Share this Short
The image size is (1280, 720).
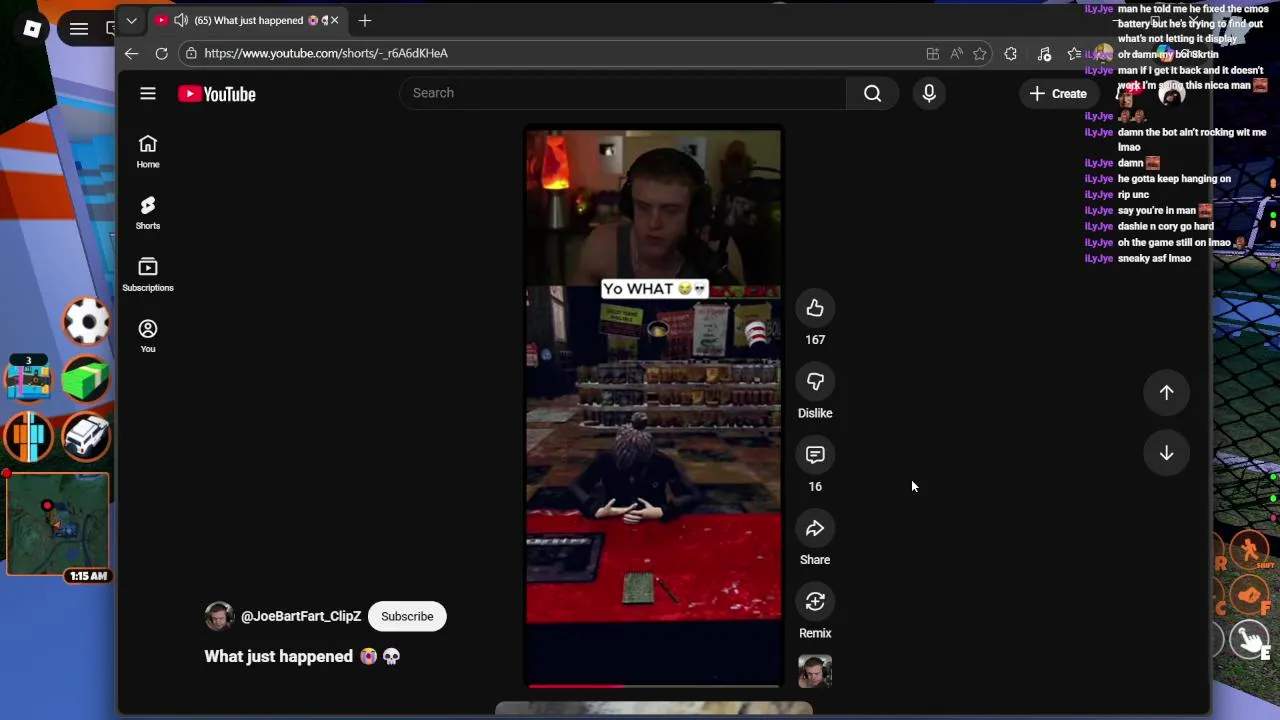point(815,528)
